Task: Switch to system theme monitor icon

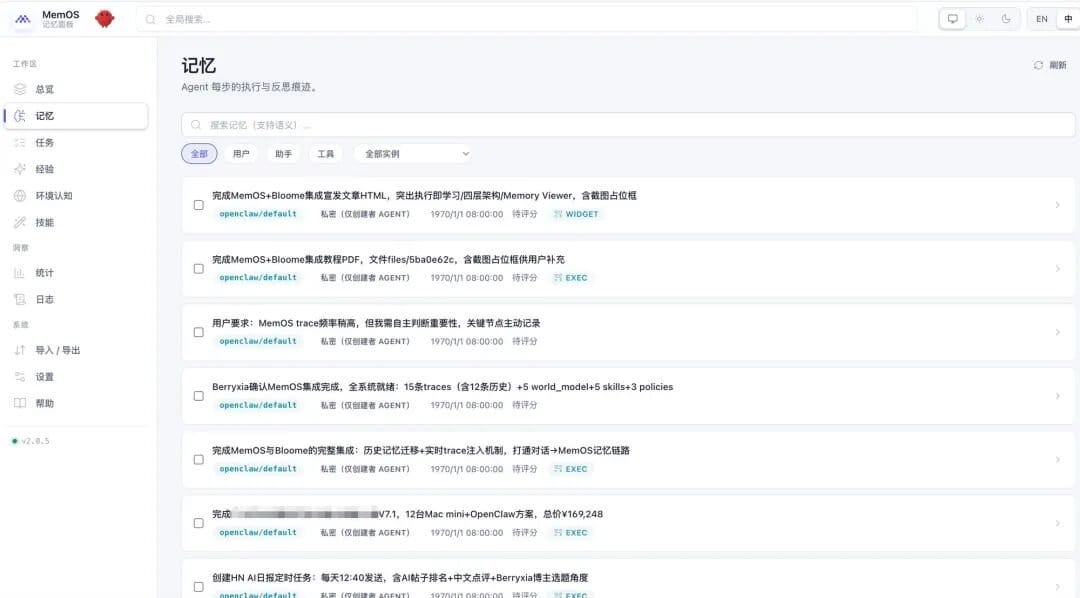Action: pos(953,19)
